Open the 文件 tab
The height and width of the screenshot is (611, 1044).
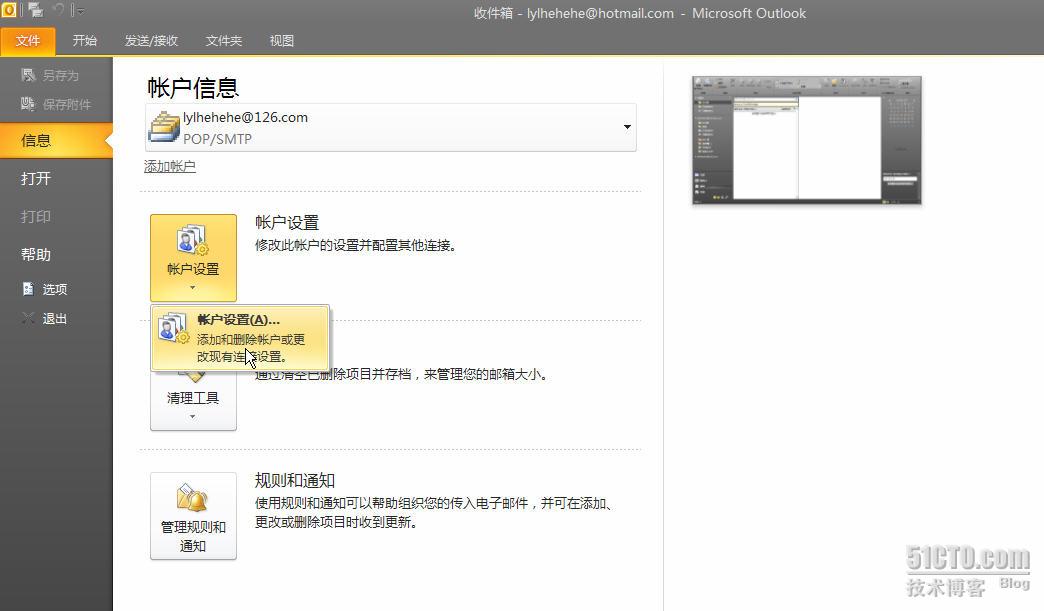coord(28,41)
